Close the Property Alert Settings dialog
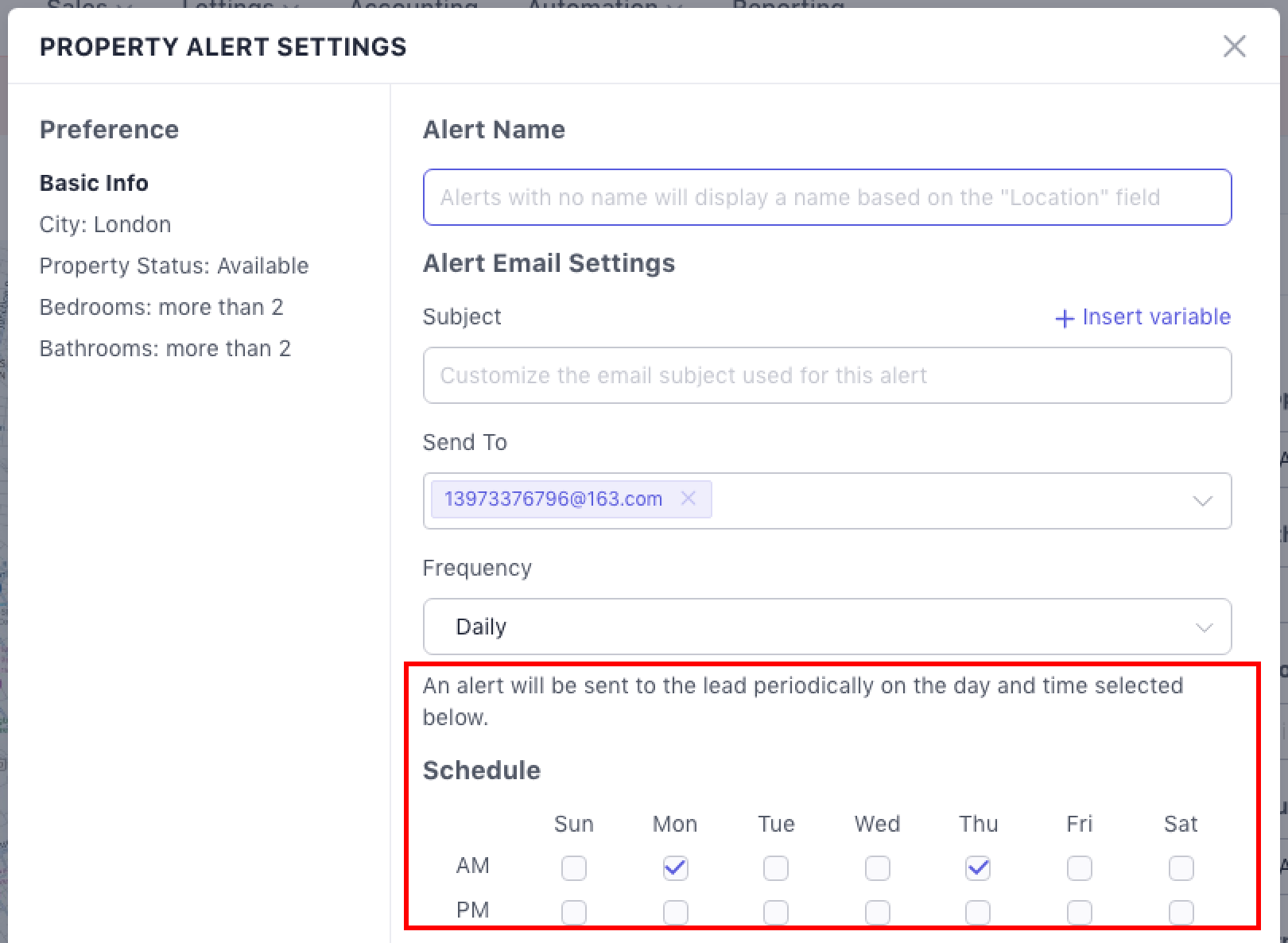Viewport: 1288px width, 943px height. click(x=1234, y=46)
